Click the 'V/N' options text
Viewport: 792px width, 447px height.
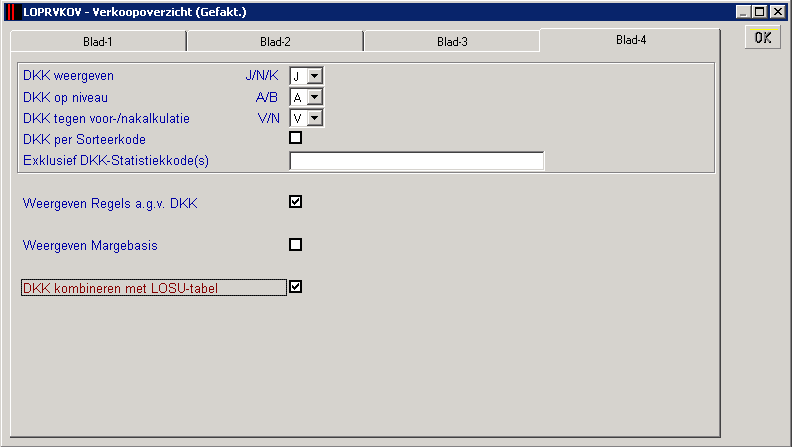tap(268, 119)
